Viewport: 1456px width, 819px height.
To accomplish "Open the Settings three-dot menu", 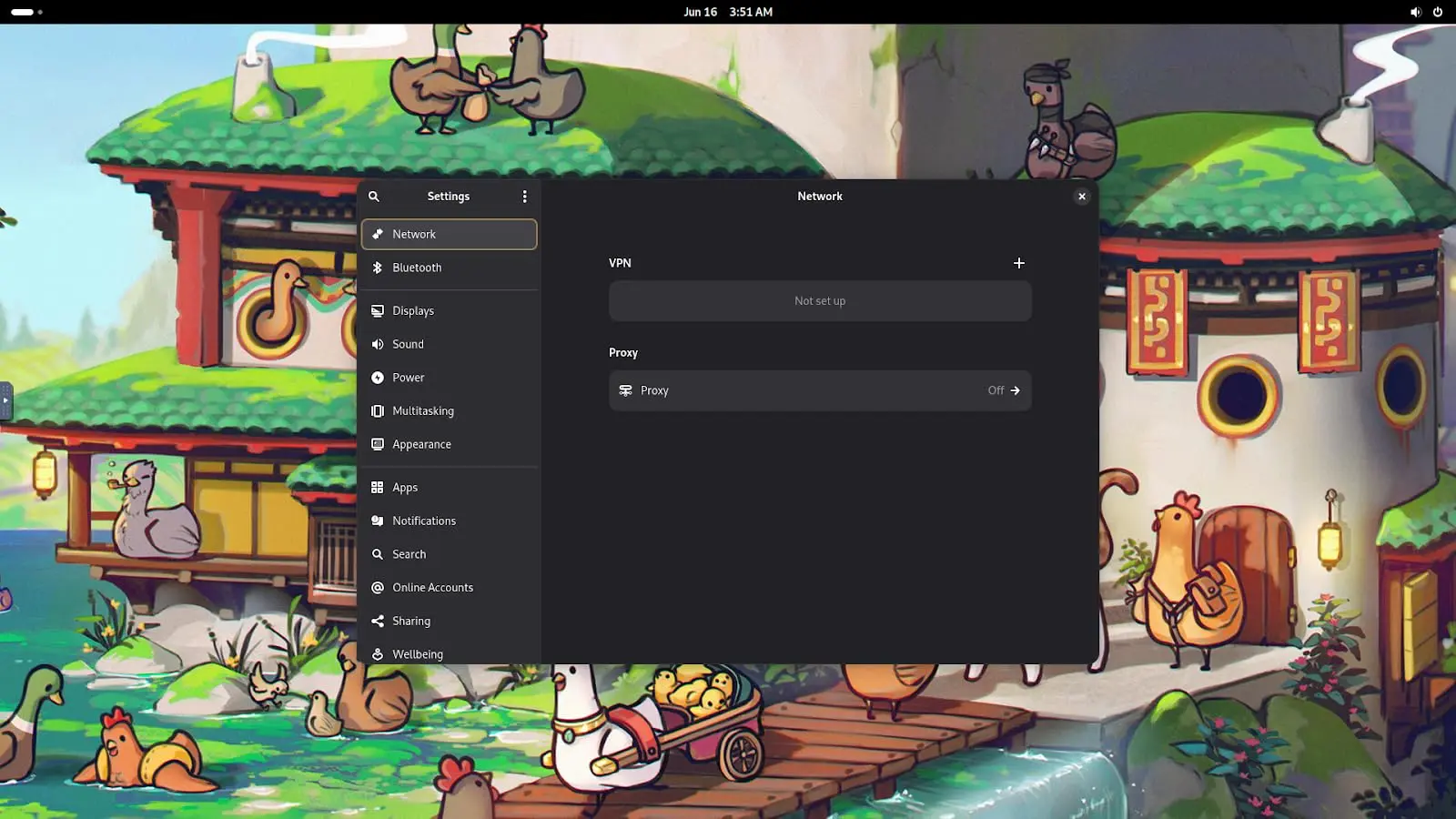I will click(x=524, y=197).
